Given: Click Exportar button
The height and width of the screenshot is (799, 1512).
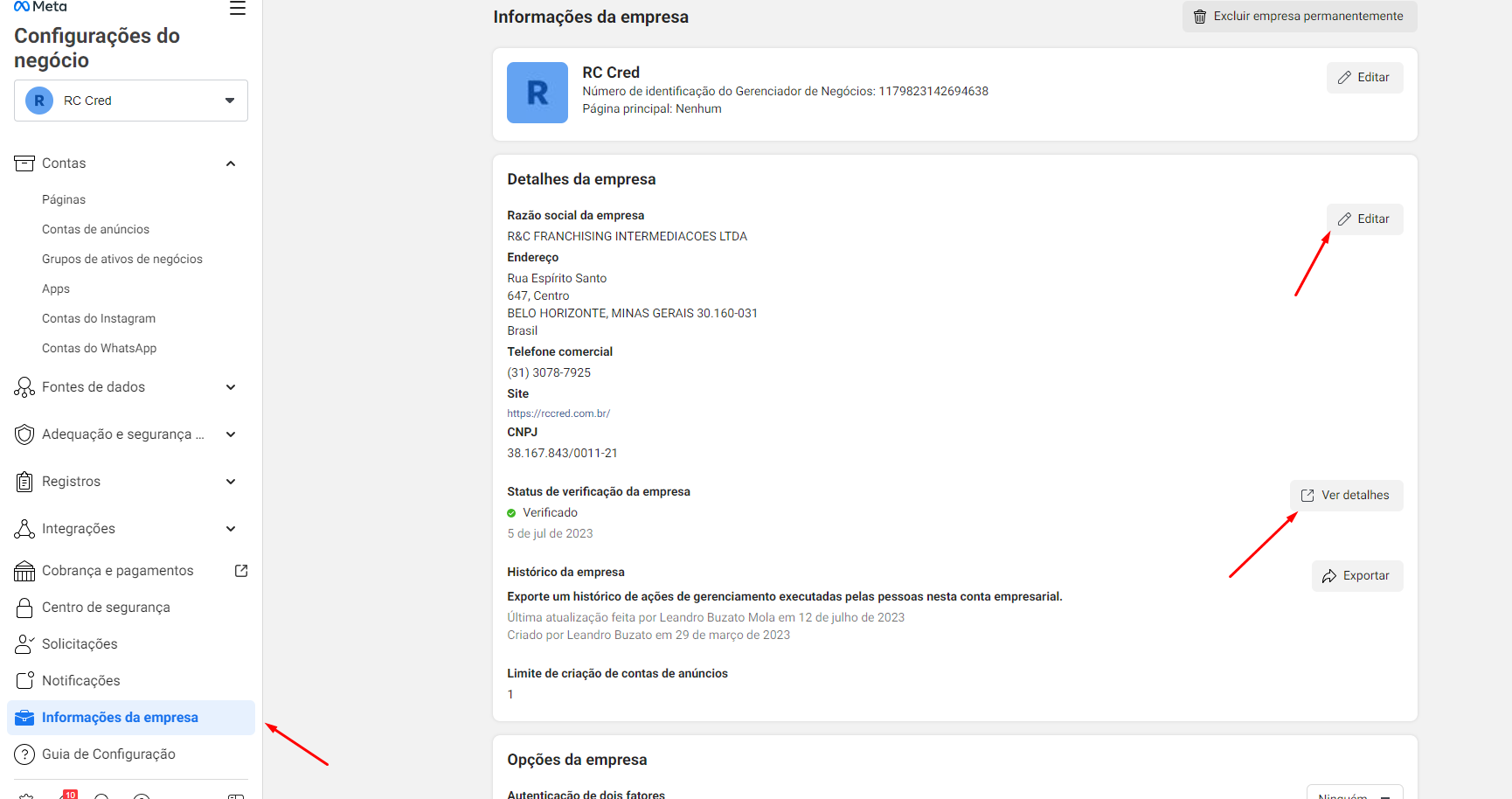Looking at the screenshot, I should (1357, 576).
